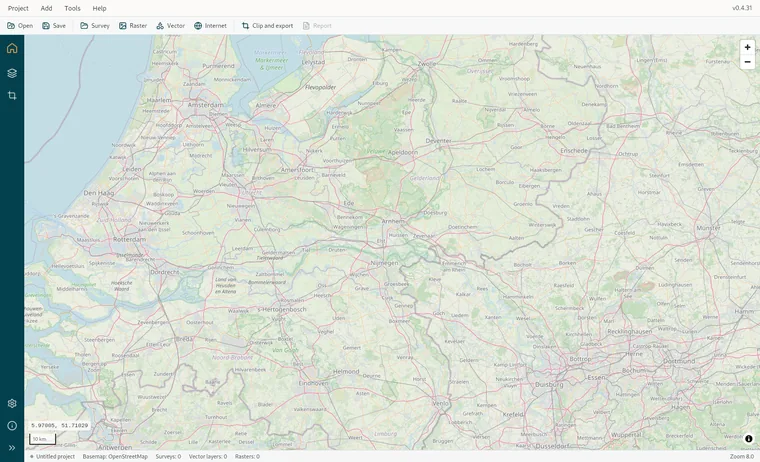The height and width of the screenshot is (462, 760).
Task: Open the Add menu
Action: (46, 8)
